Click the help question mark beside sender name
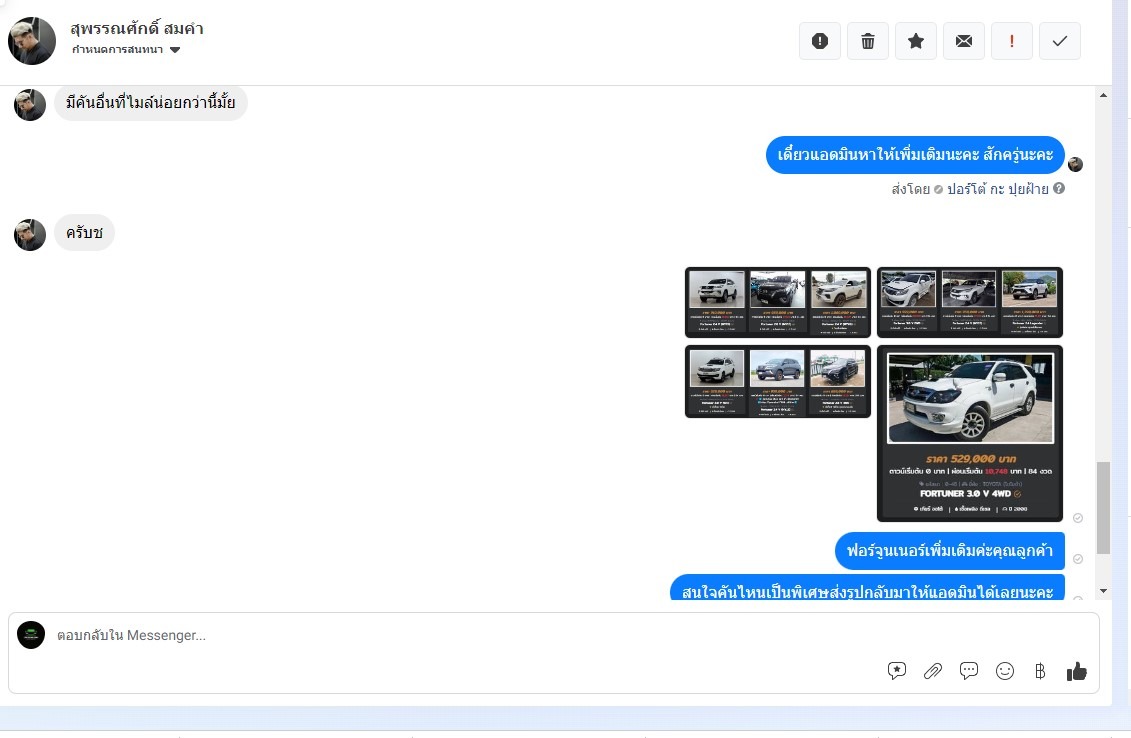The width and height of the screenshot is (1131, 738). 1059,188
